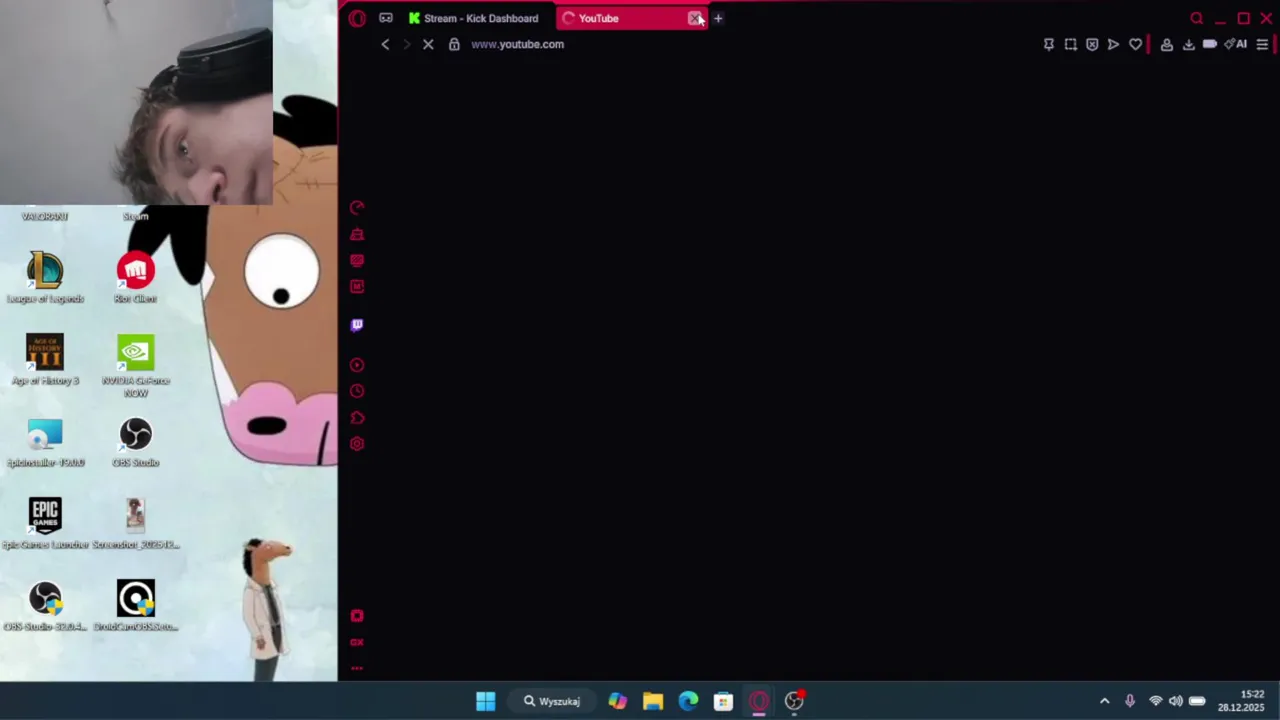This screenshot has width=1280, height=720.
Task: Click Opera GX taskbar icon
Action: tap(758, 701)
